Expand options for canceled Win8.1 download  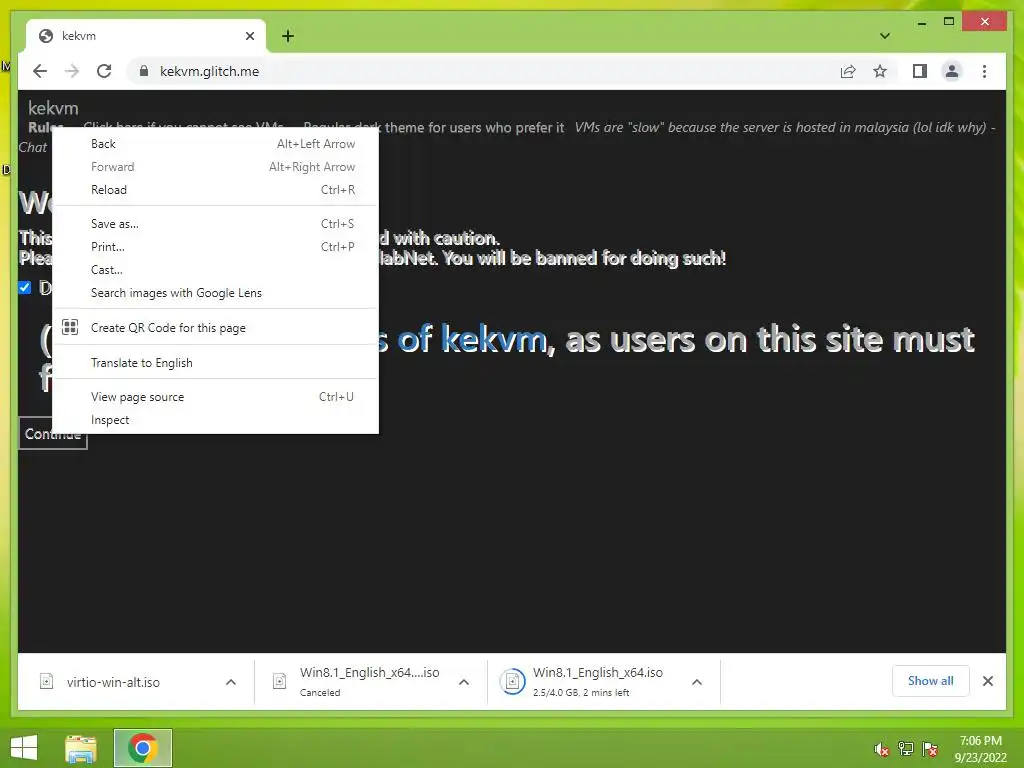464,682
